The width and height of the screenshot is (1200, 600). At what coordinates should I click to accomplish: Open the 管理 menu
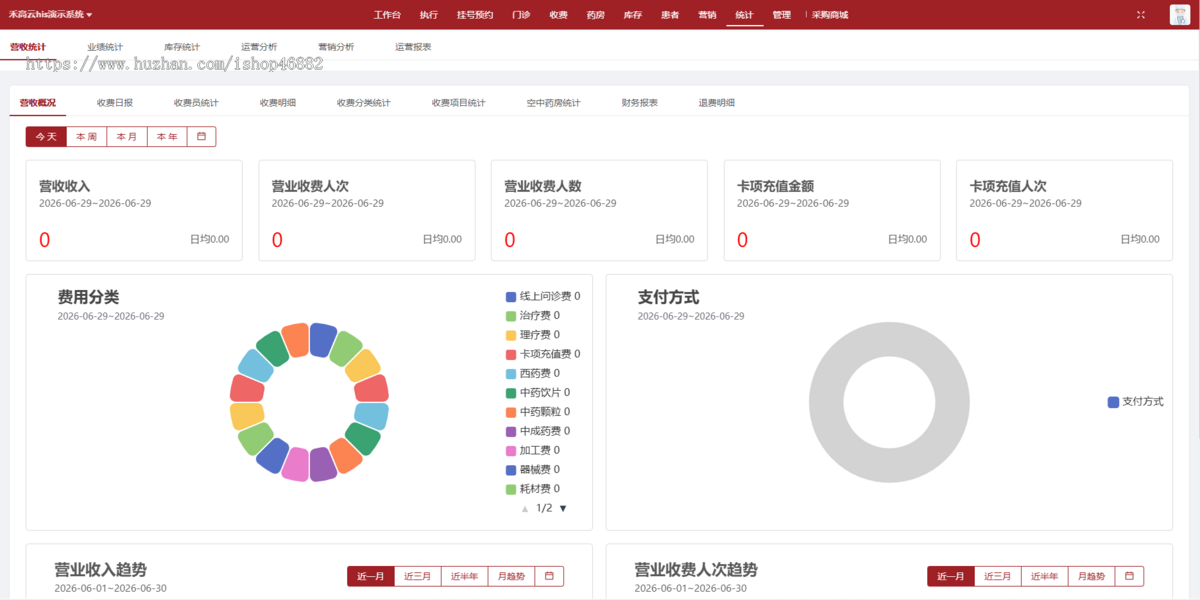tap(781, 15)
